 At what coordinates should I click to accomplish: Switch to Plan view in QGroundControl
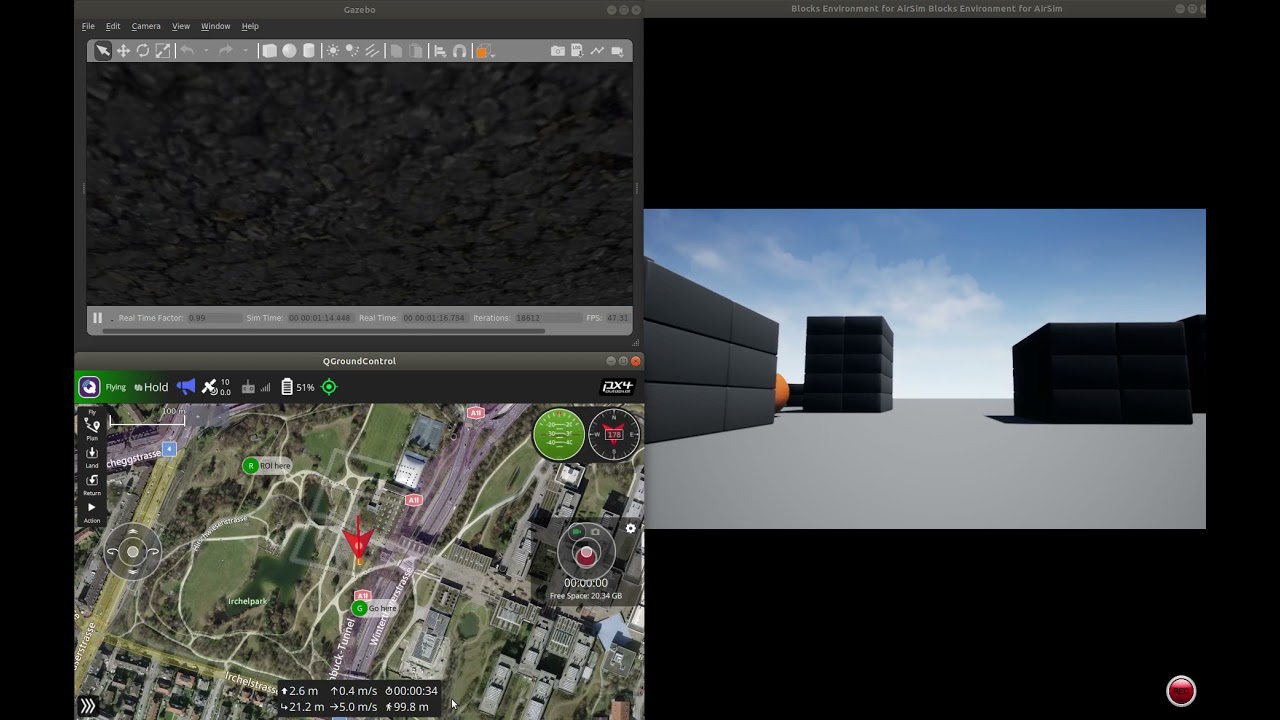coord(92,429)
